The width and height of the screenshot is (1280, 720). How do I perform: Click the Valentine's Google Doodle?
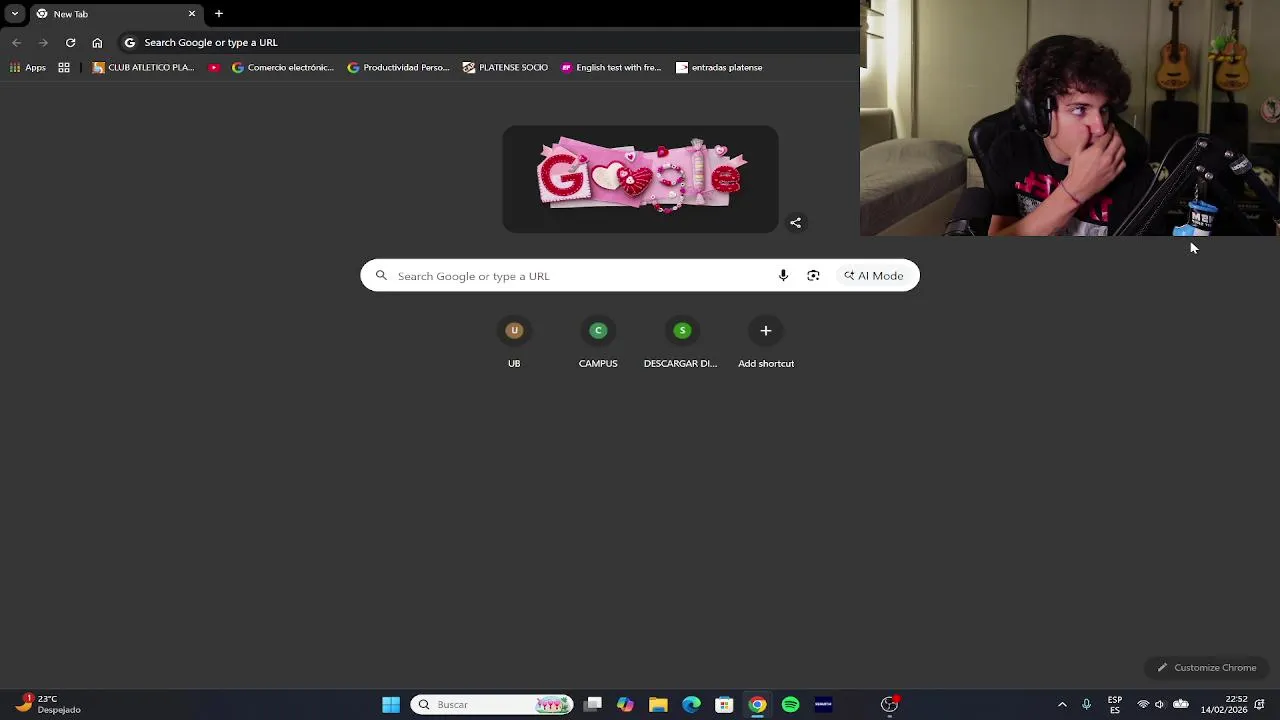pos(640,178)
